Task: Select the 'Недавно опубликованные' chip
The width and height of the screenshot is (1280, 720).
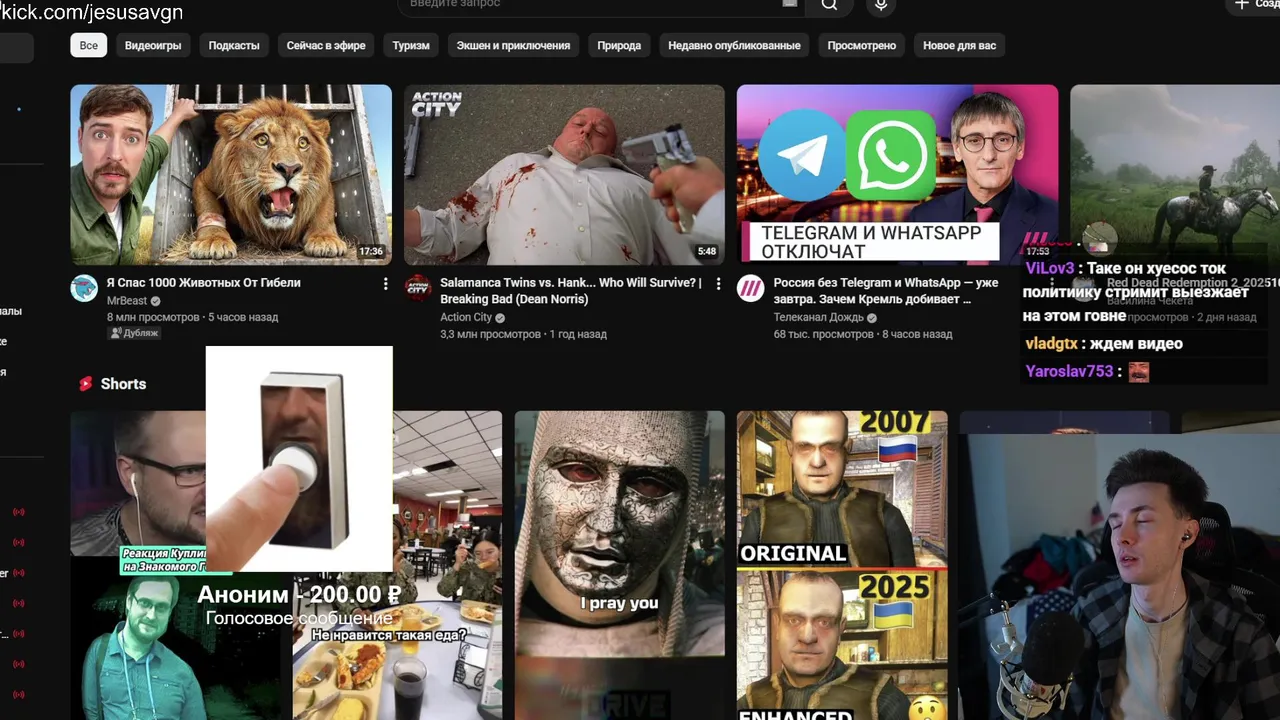Action: 734,45
